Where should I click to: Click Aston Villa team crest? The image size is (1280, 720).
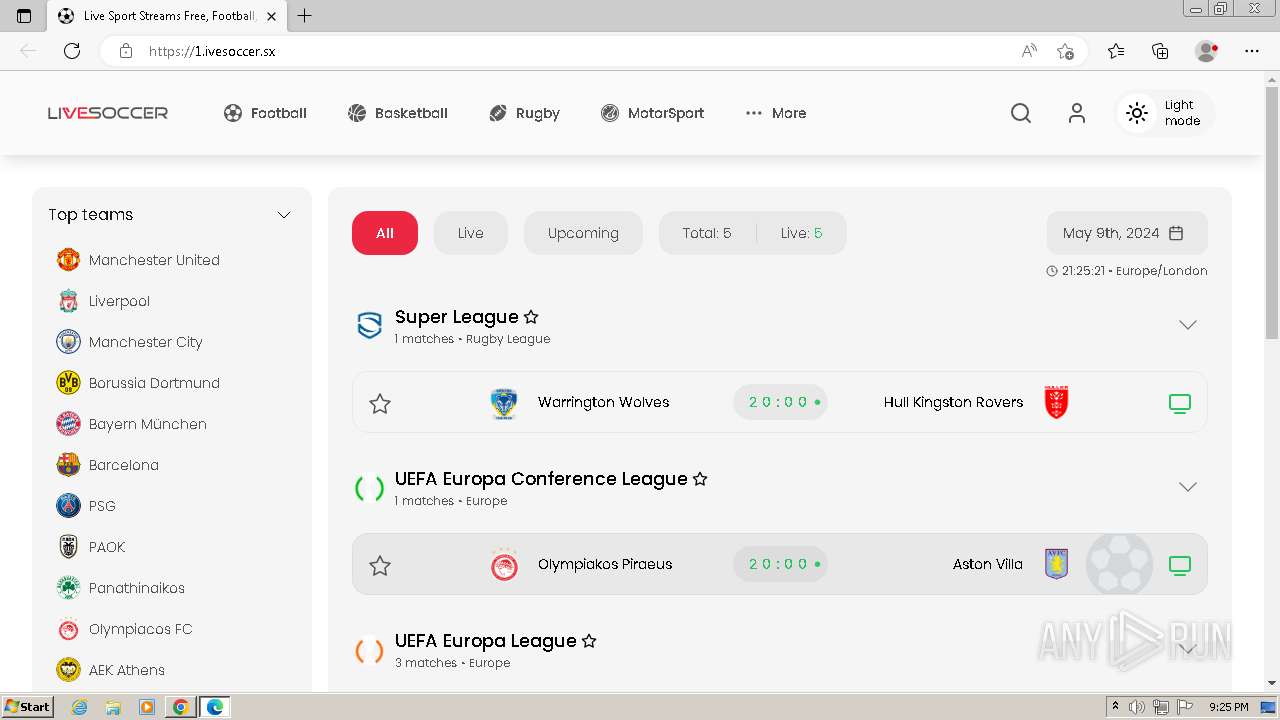(1056, 564)
